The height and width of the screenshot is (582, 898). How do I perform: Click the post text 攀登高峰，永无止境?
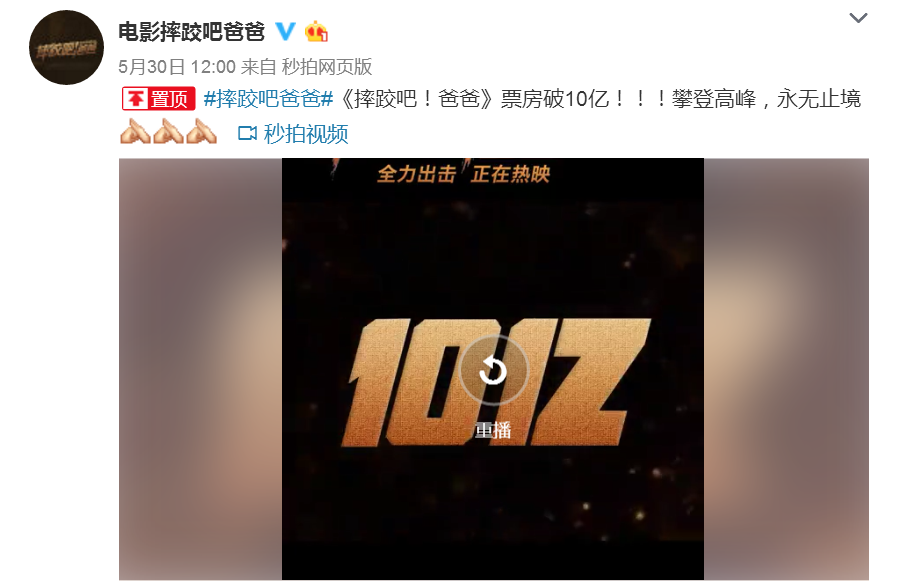pos(766,99)
